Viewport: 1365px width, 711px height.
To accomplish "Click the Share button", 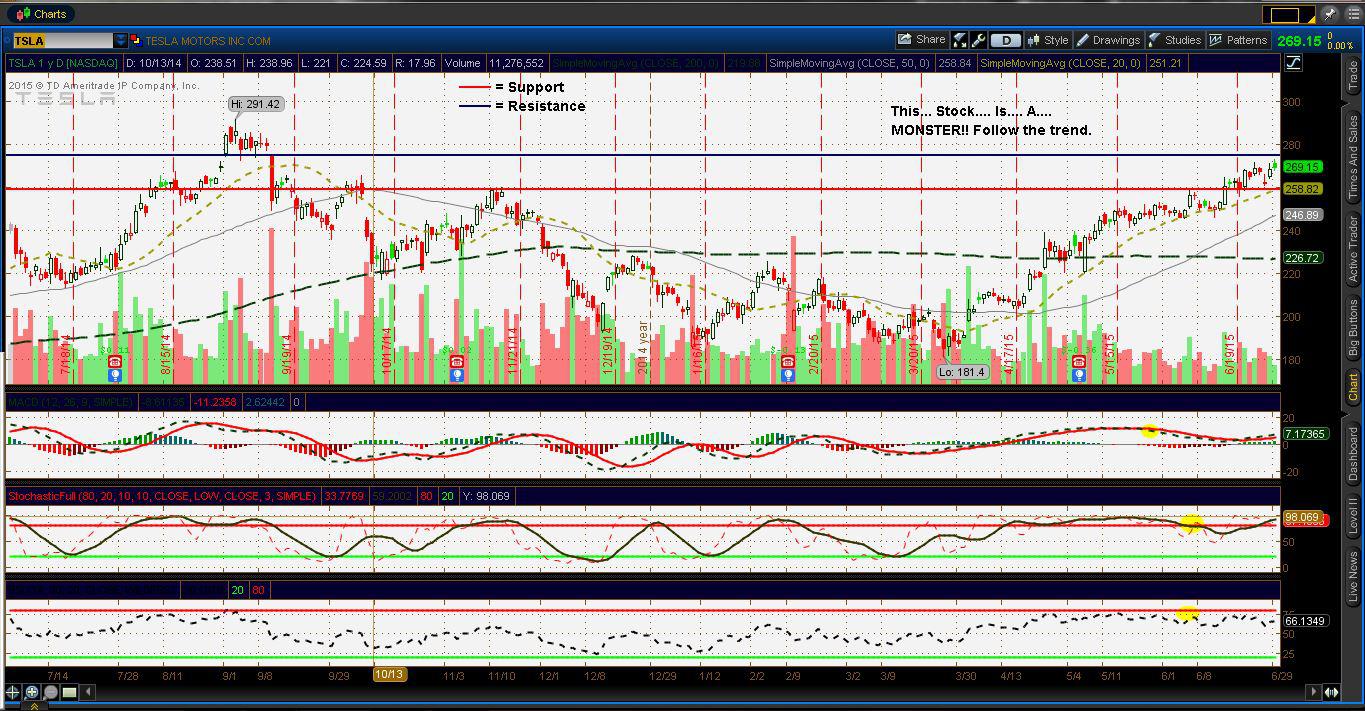I will 921,40.
